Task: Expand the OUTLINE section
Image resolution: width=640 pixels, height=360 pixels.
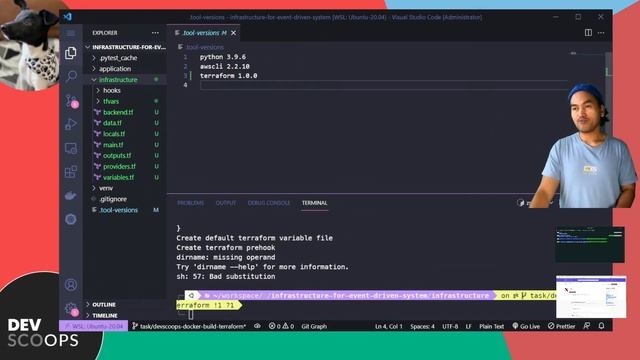Action: click(125, 304)
